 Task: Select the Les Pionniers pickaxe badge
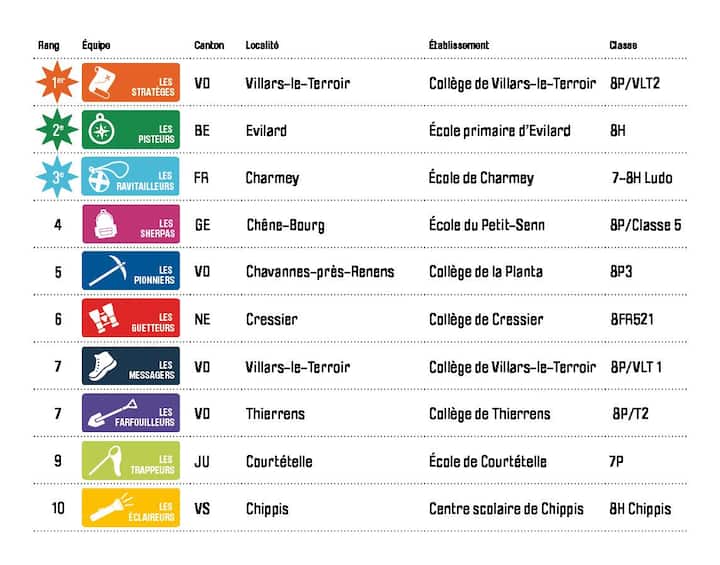pyautogui.click(x=131, y=272)
